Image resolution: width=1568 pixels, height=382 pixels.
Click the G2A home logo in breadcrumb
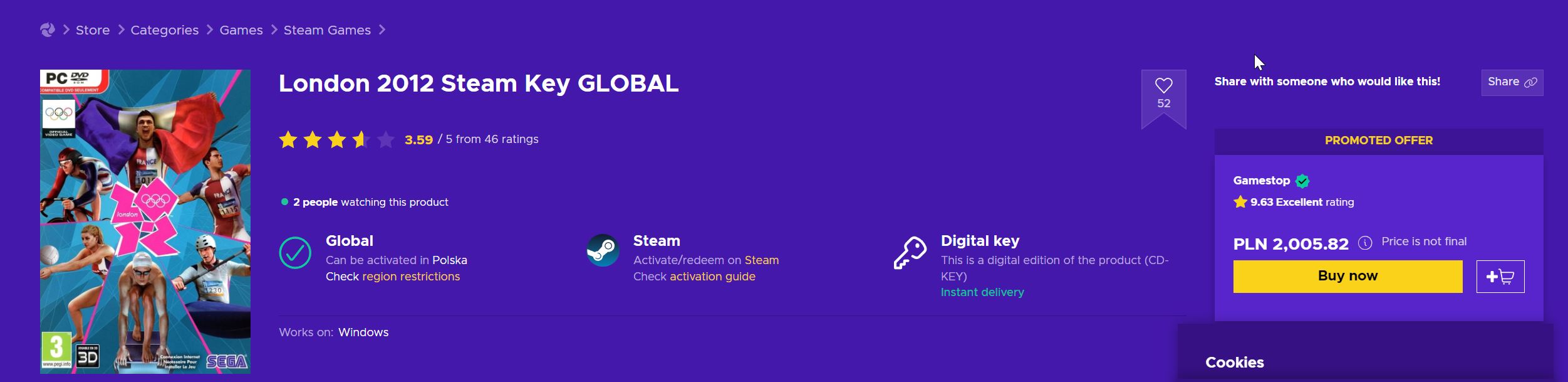(x=48, y=30)
